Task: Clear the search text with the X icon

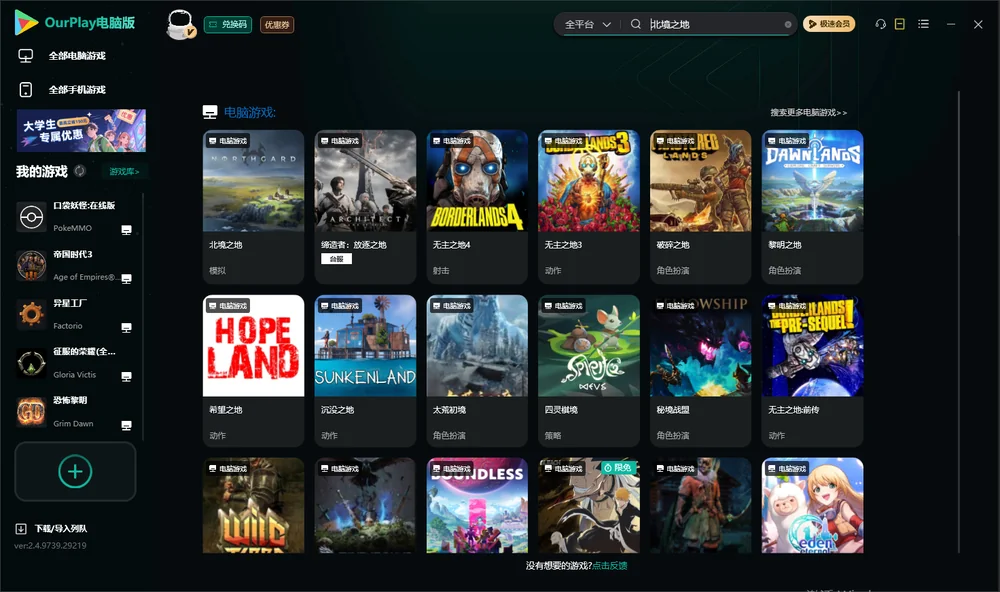Action: tap(788, 24)
